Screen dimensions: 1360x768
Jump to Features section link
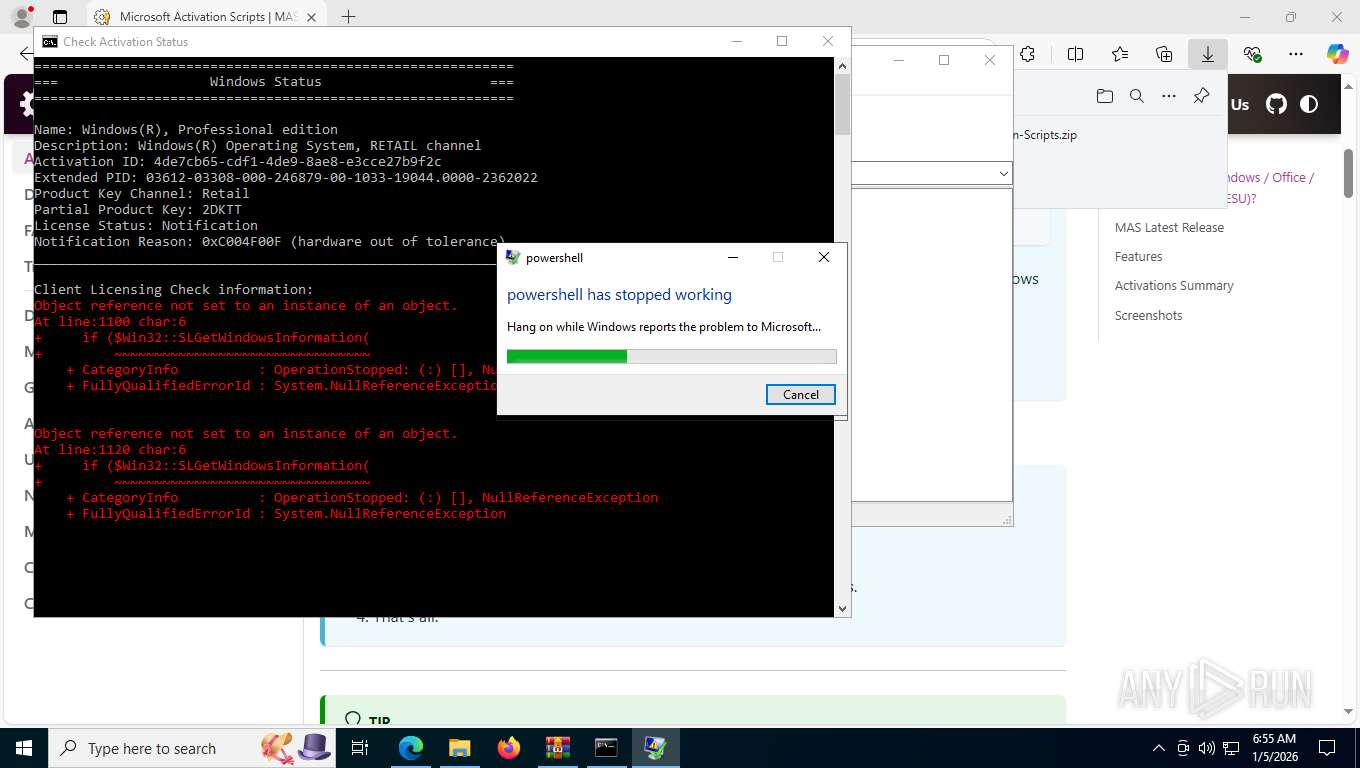pos(1138,256)
